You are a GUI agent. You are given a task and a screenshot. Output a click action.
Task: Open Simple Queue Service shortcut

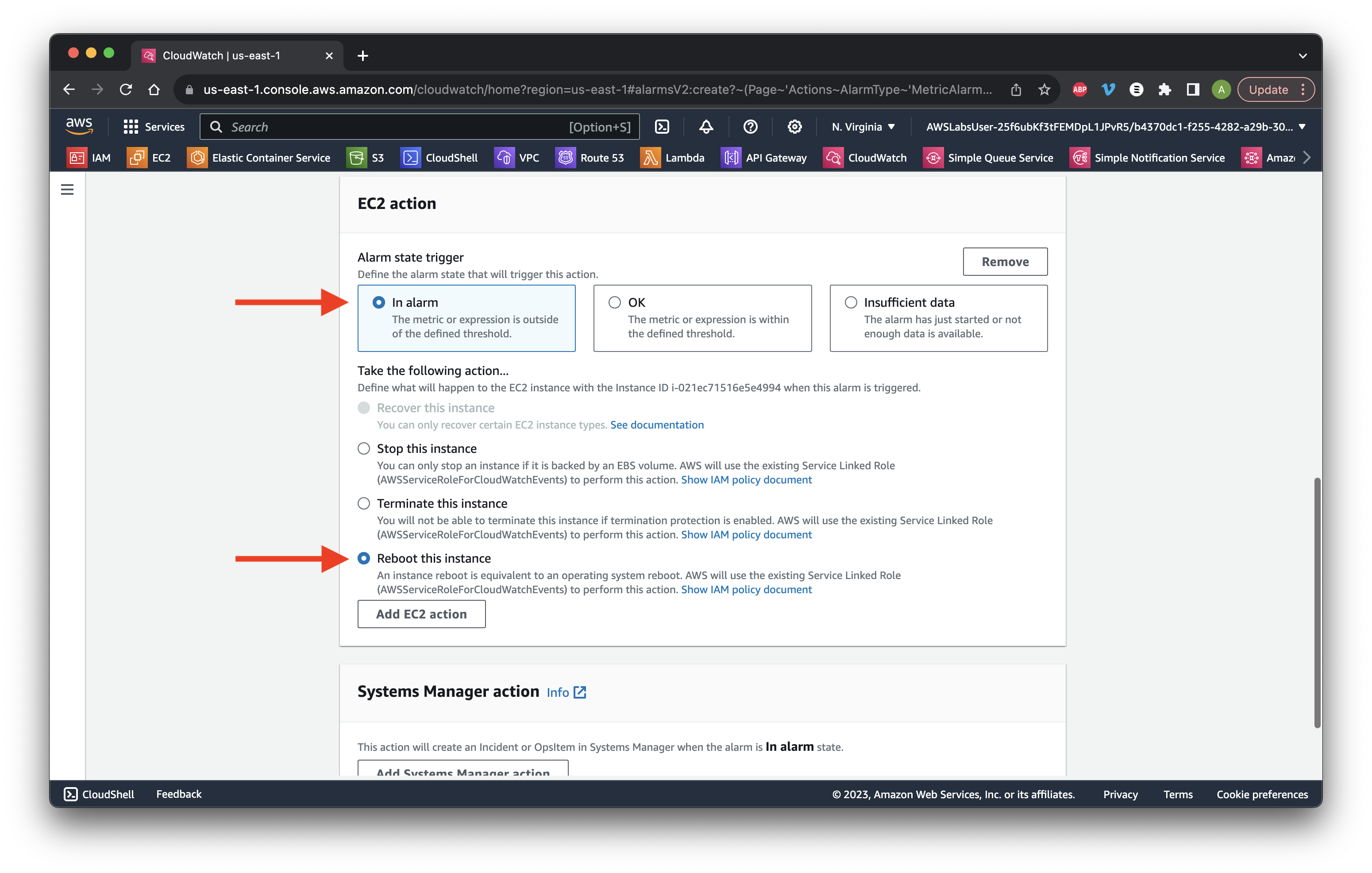pyautogui.click(x=988, y=158)
